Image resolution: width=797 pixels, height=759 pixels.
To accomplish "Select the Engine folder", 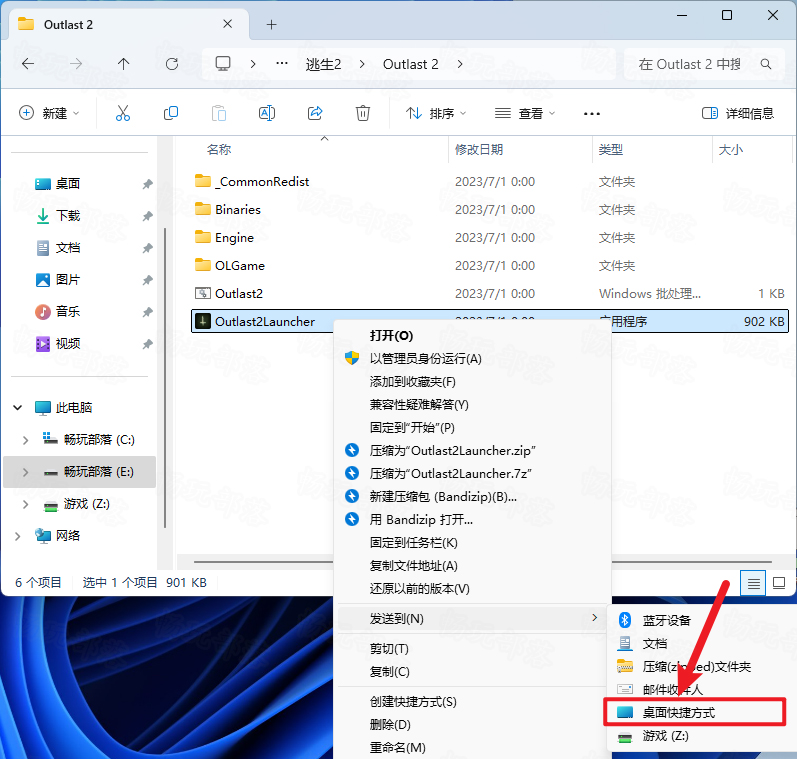I will tap(234, 237).
